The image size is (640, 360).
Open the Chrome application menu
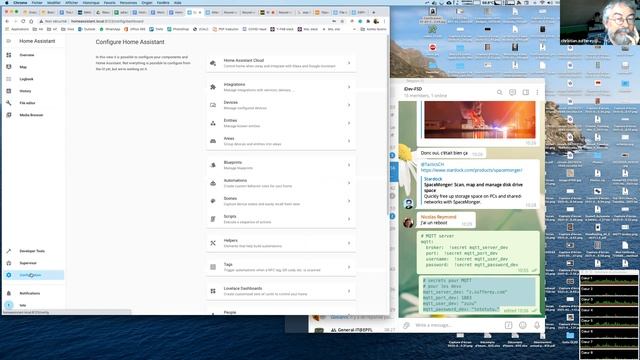20,2
